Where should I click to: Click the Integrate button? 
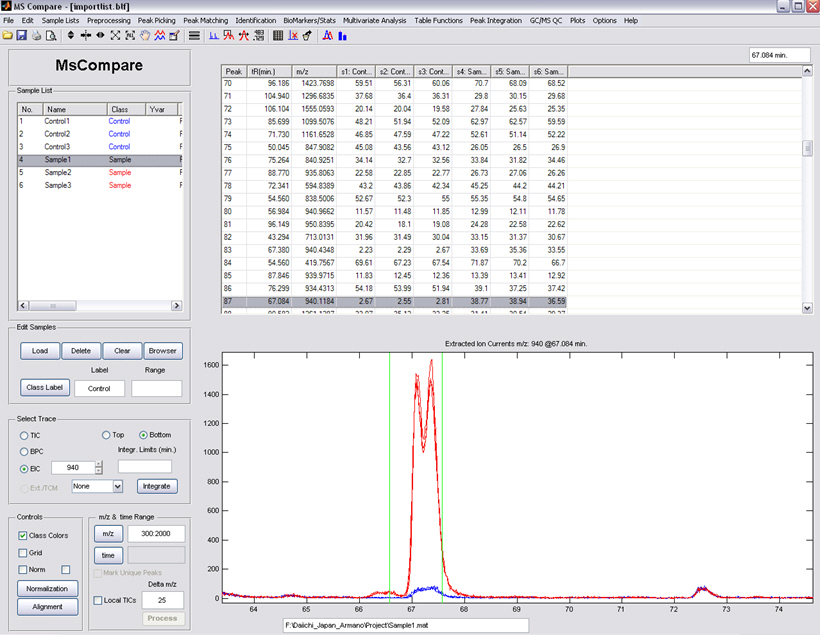pos(157,486)
